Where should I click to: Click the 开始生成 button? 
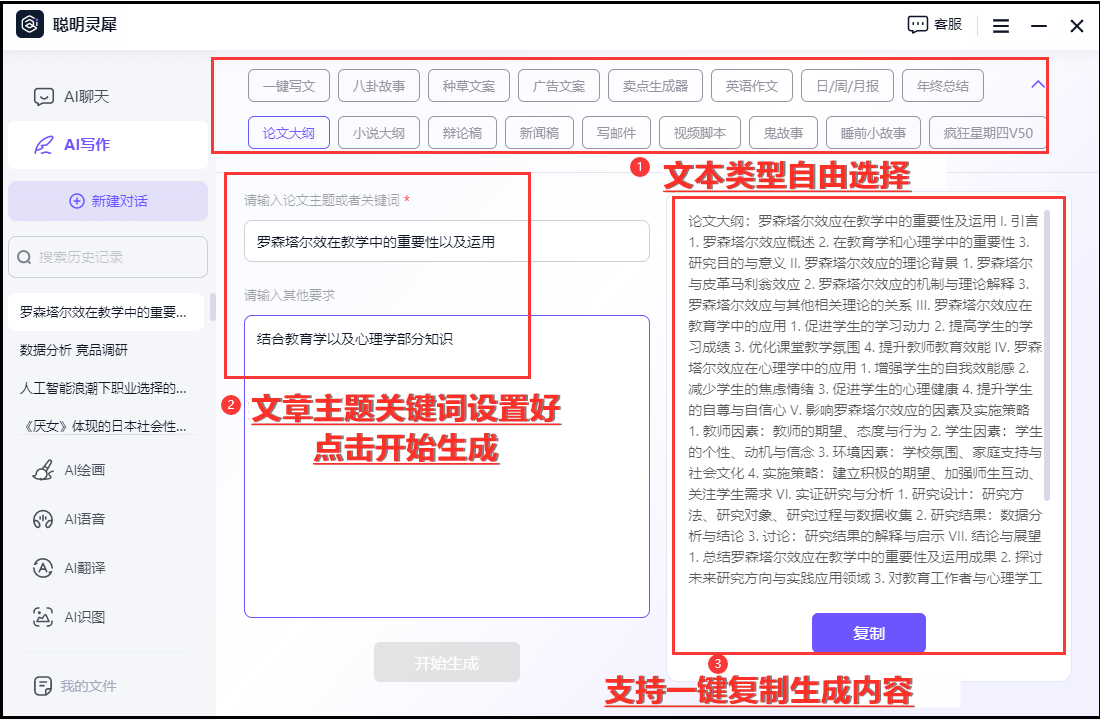(x=447, y=663)
